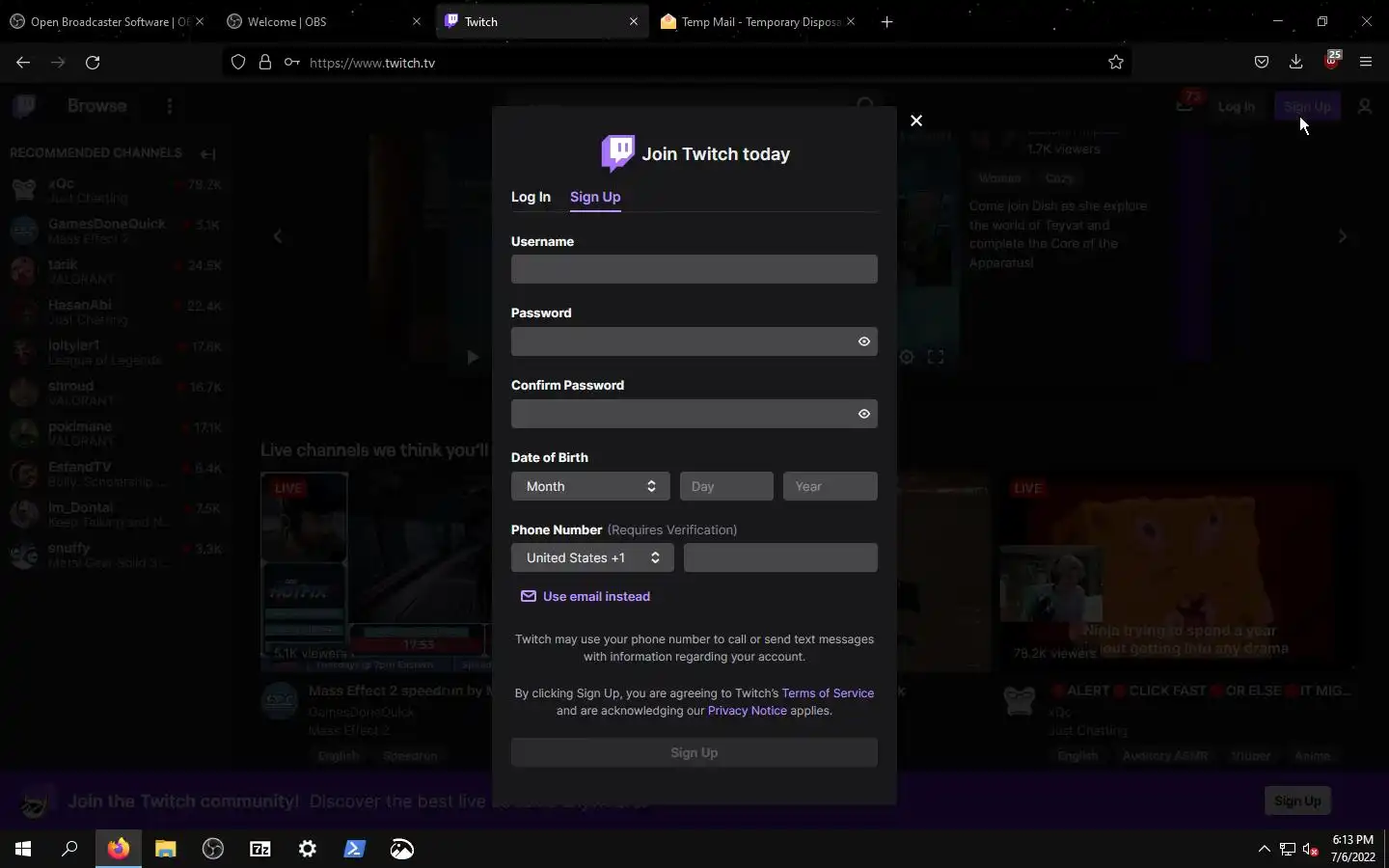Click the tracking protection shield icon
Screen dimensions: 1389x868
[238, 63]
